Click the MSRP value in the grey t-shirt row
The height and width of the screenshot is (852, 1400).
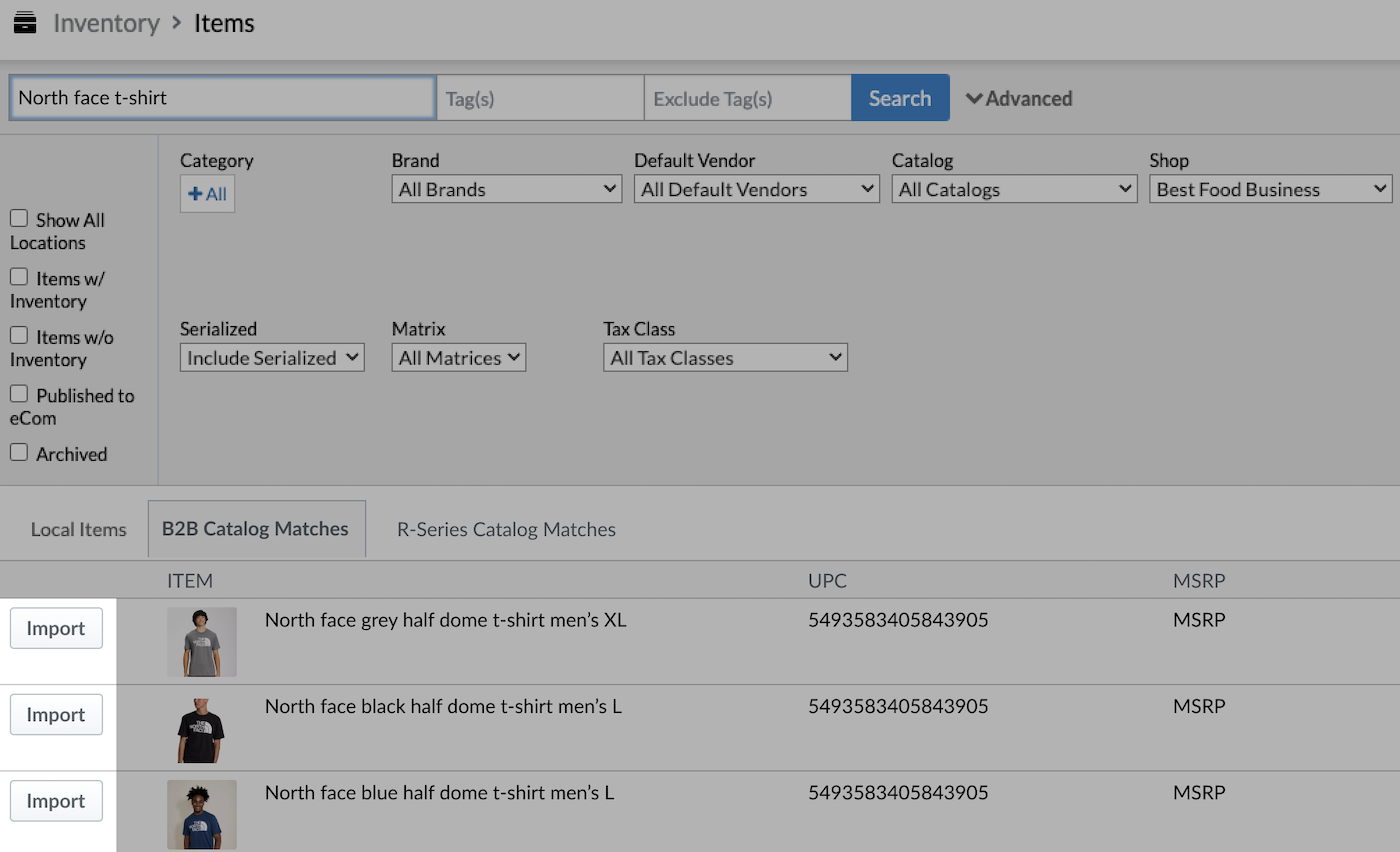pos(1199,620)
